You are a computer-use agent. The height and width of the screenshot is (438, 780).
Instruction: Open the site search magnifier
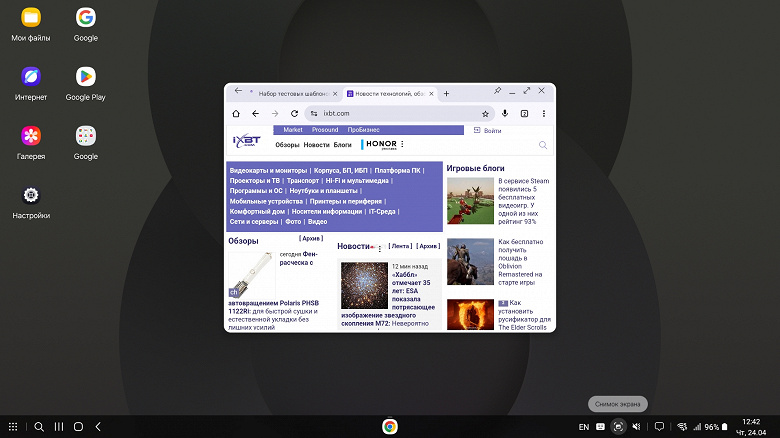(x=543, y=145)
